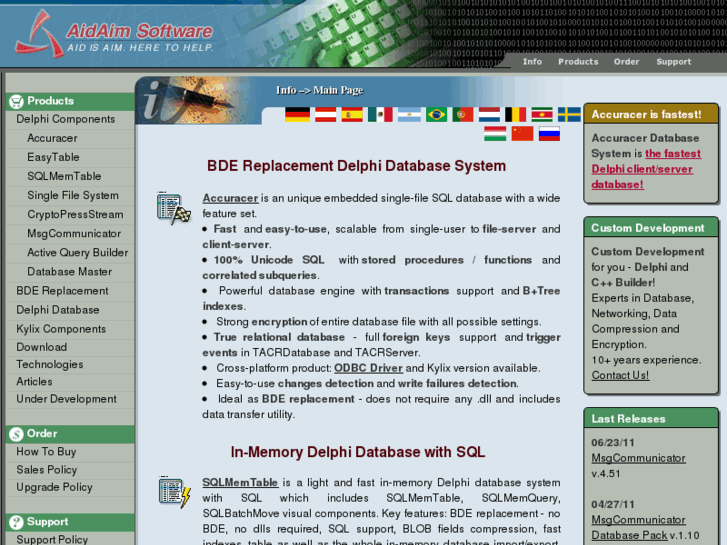Open Upgrade Policy sidebar link

[x=54, y=487]
